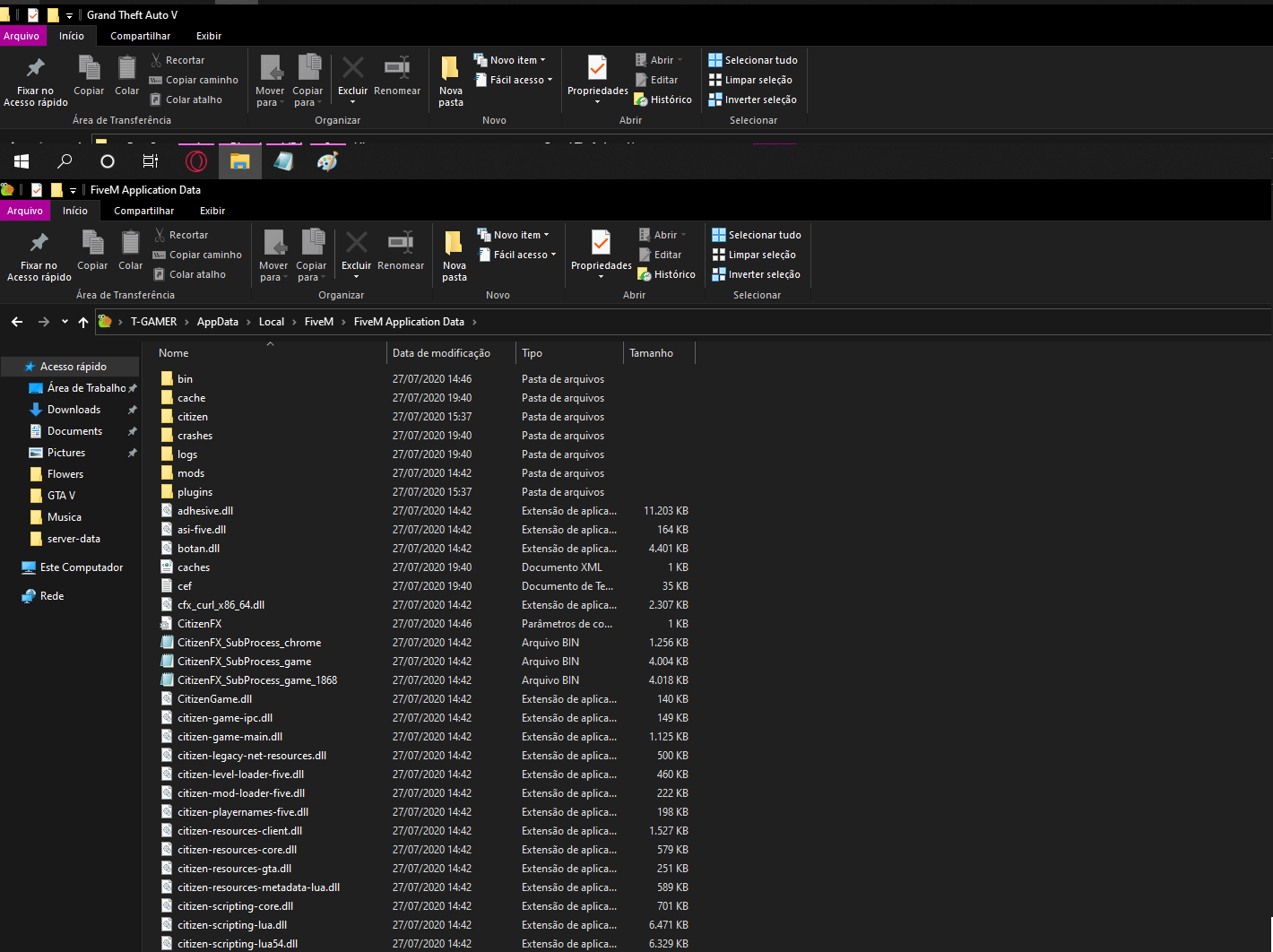The image size is (1273, 952).
Task: Open Task View on taskbar
Action: pos(151,161)
